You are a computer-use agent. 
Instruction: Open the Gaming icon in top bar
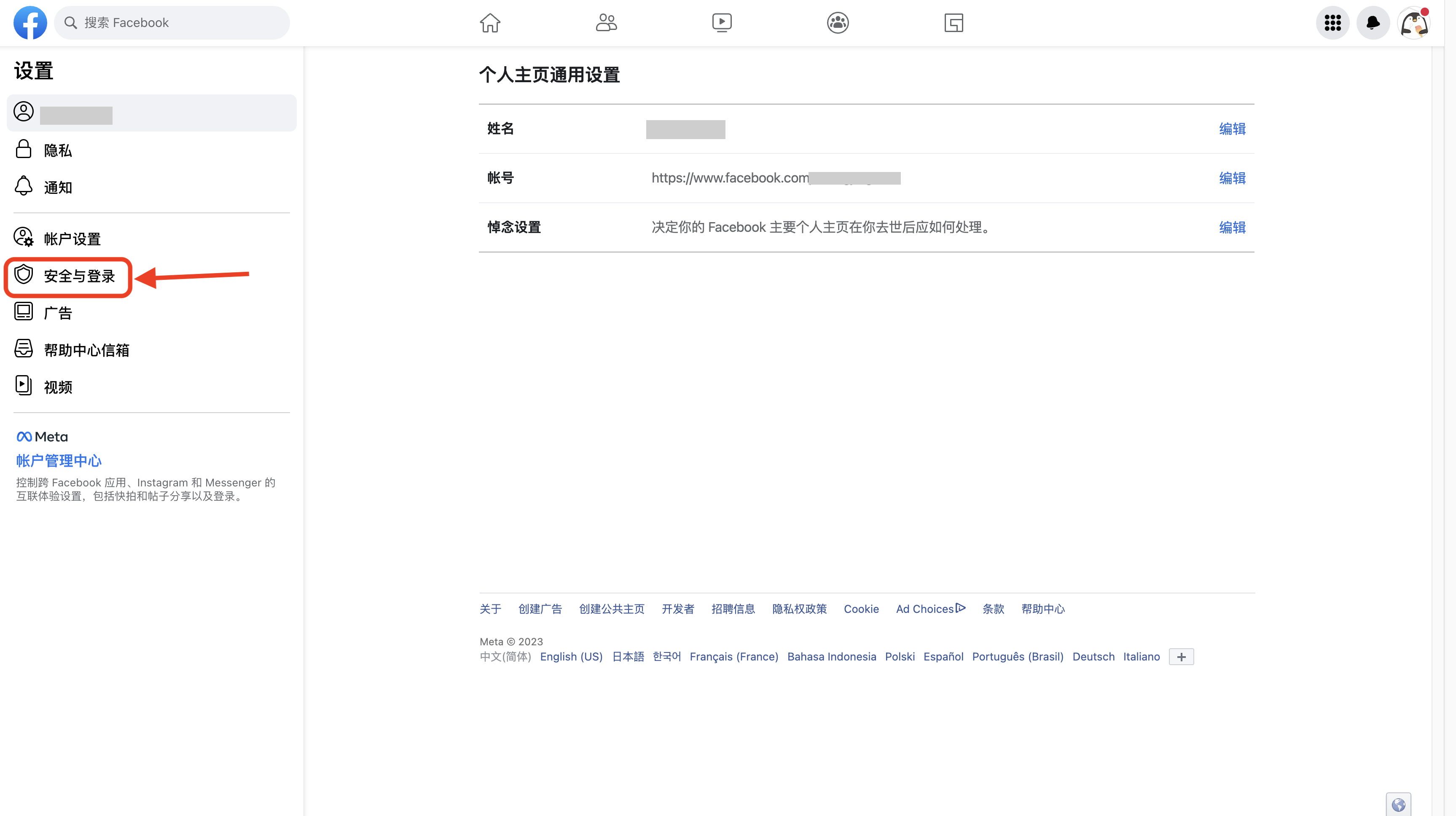pyautogui.click(x=954, y=23)
